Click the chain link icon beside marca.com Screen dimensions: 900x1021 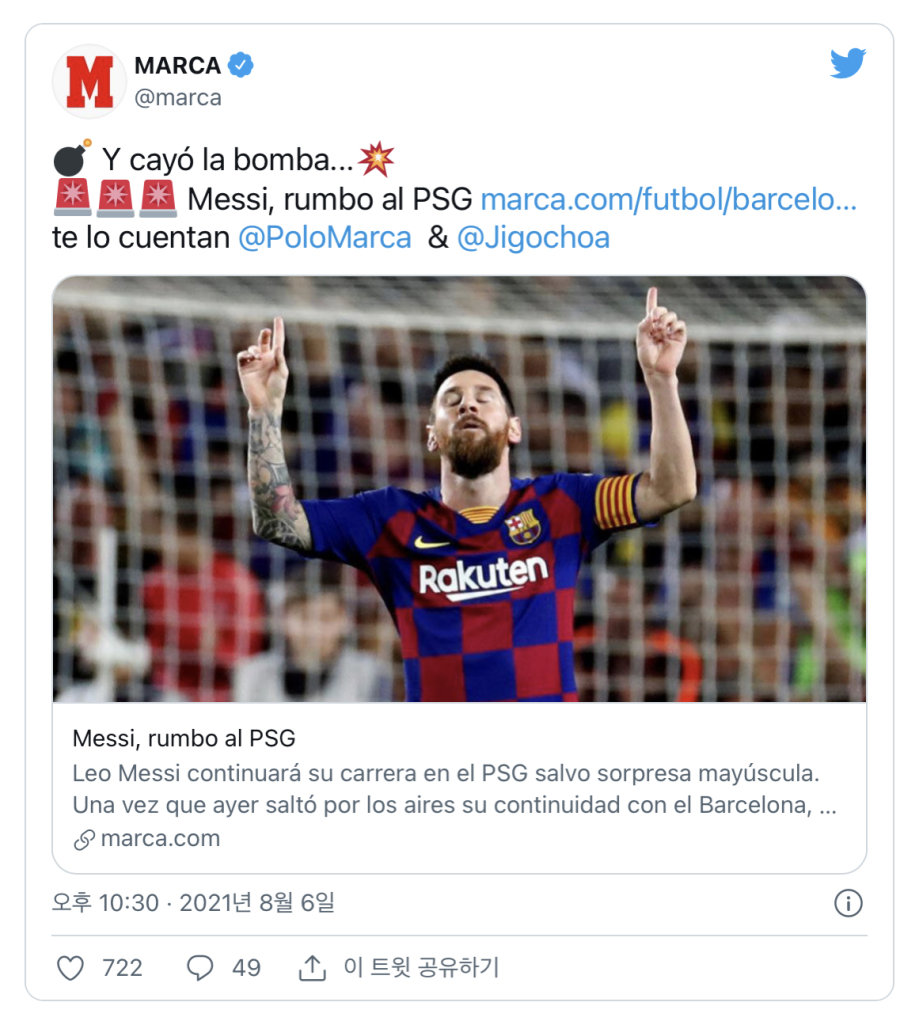(x=84, y=839)
